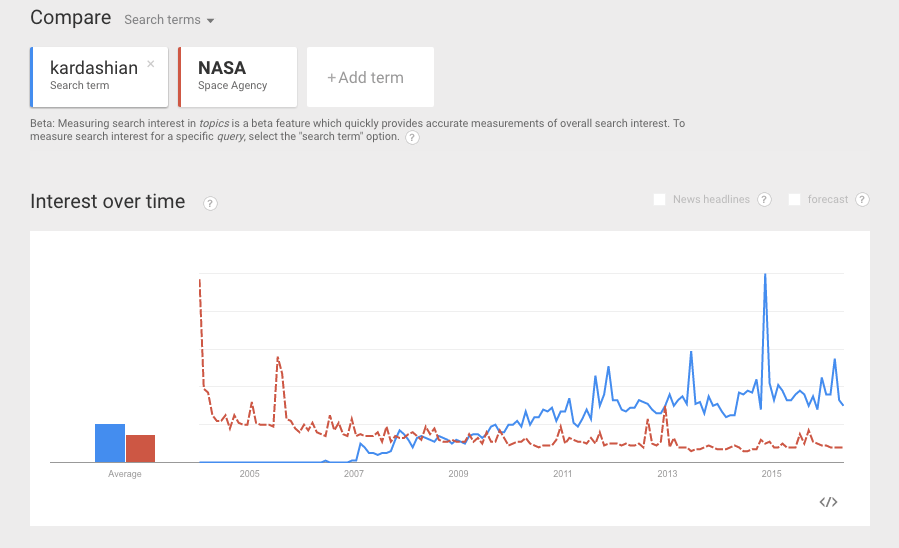Open the Search terms dropdown
Screen dimensions: 899x548
click(169, 20)
